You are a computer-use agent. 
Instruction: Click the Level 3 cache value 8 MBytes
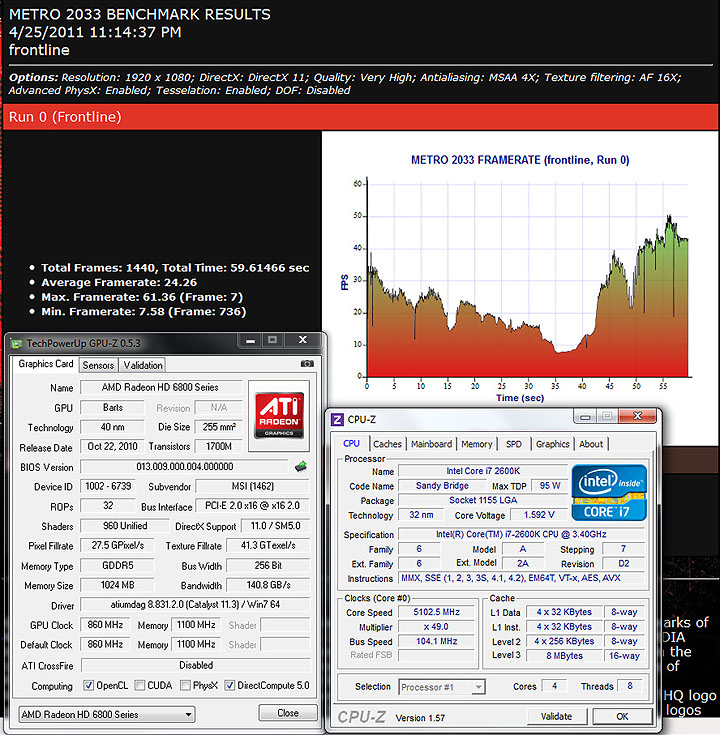tap(564, 656)
